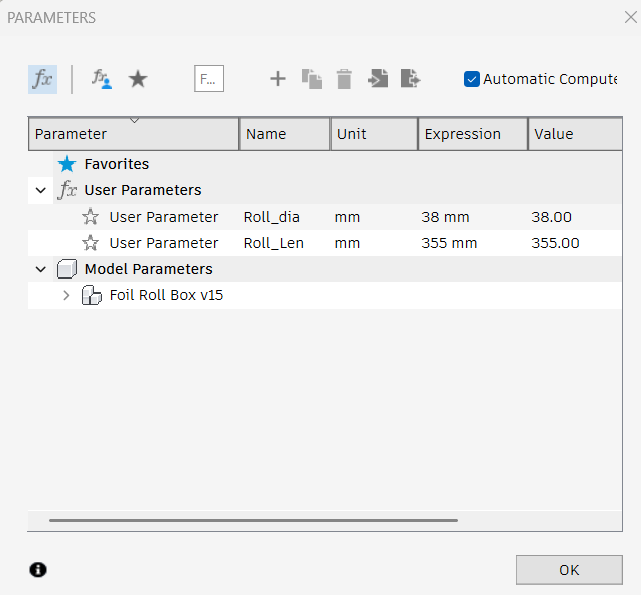Click the Foil Roll Box v15 component icon
The width and height of the screenshot is (641, 595).
point(91,295)
